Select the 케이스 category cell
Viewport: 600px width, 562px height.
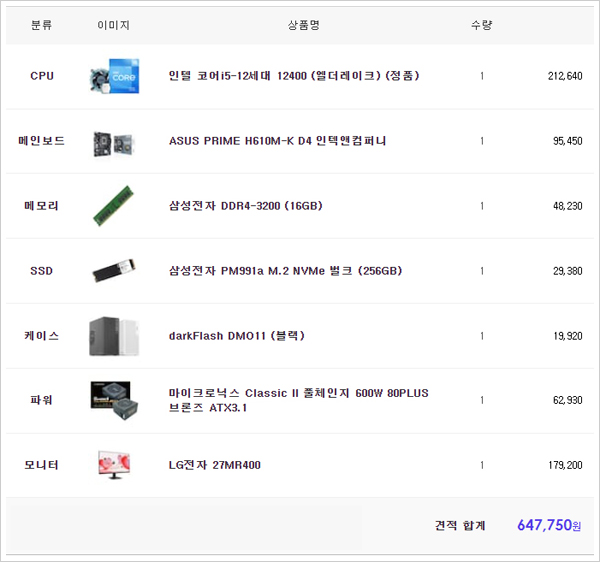(x=41, y=336)
